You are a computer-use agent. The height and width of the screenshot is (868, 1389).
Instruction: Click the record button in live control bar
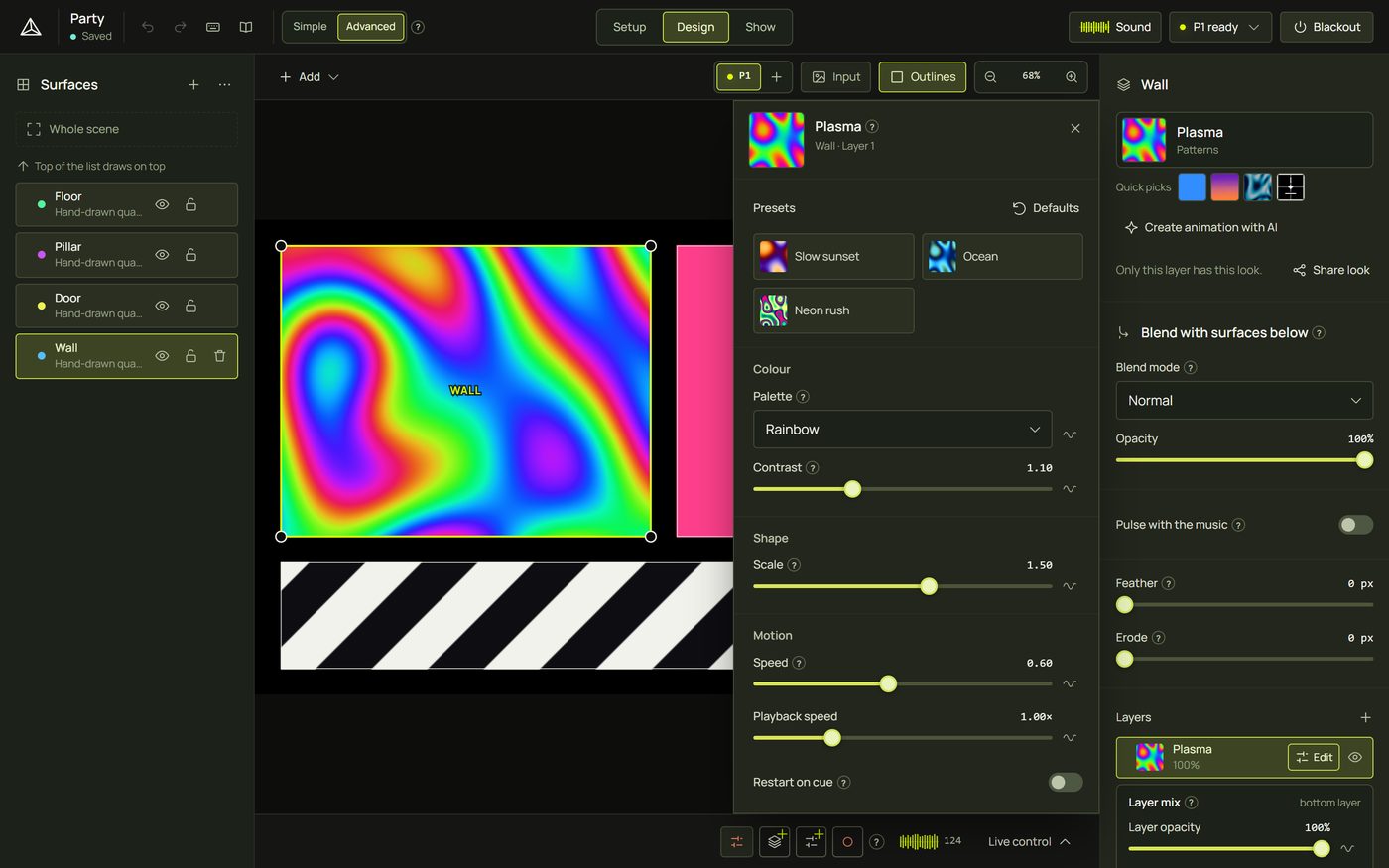click(847, 841)
